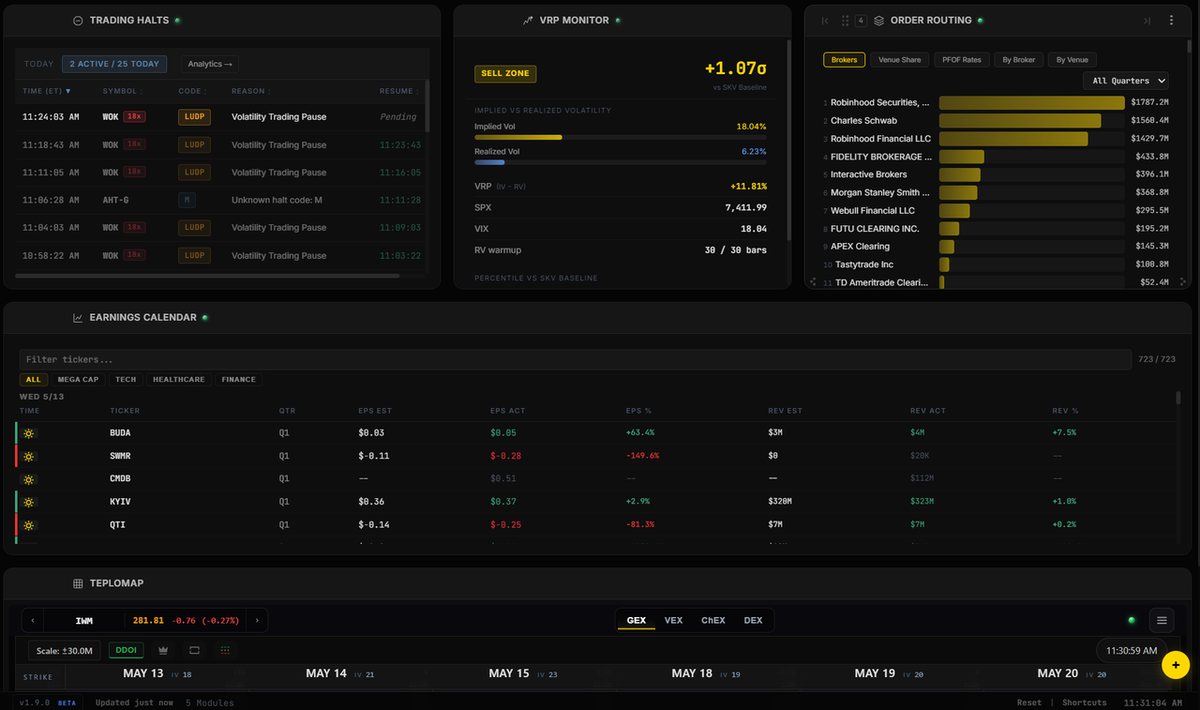Viewport: 1200px width, 710px height.
Task: Toggle the 2 Active / 25 Today filter
Action: click(x=114, y=64)
